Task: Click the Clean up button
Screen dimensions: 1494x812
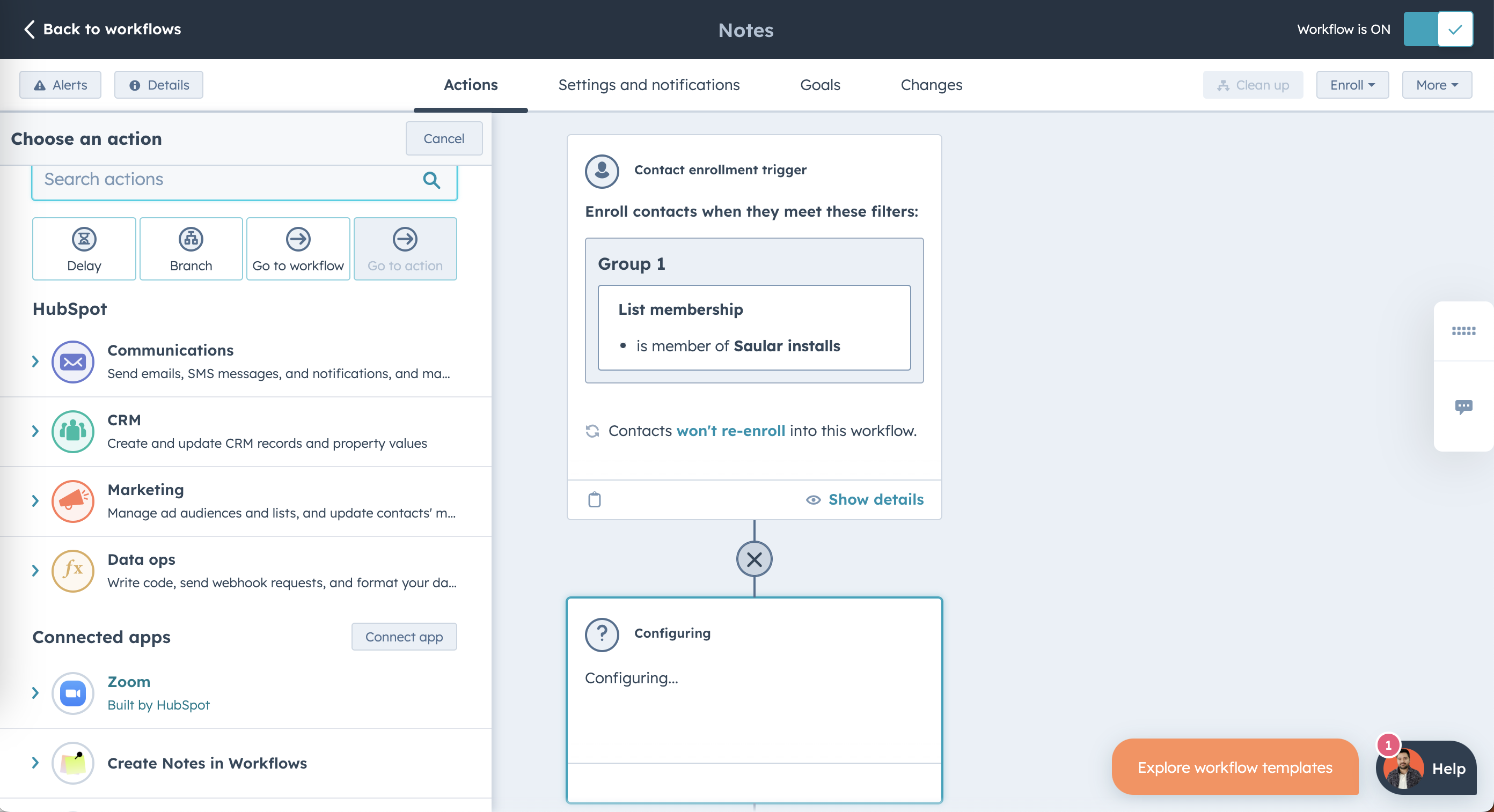Action: tap(1253, 85)
